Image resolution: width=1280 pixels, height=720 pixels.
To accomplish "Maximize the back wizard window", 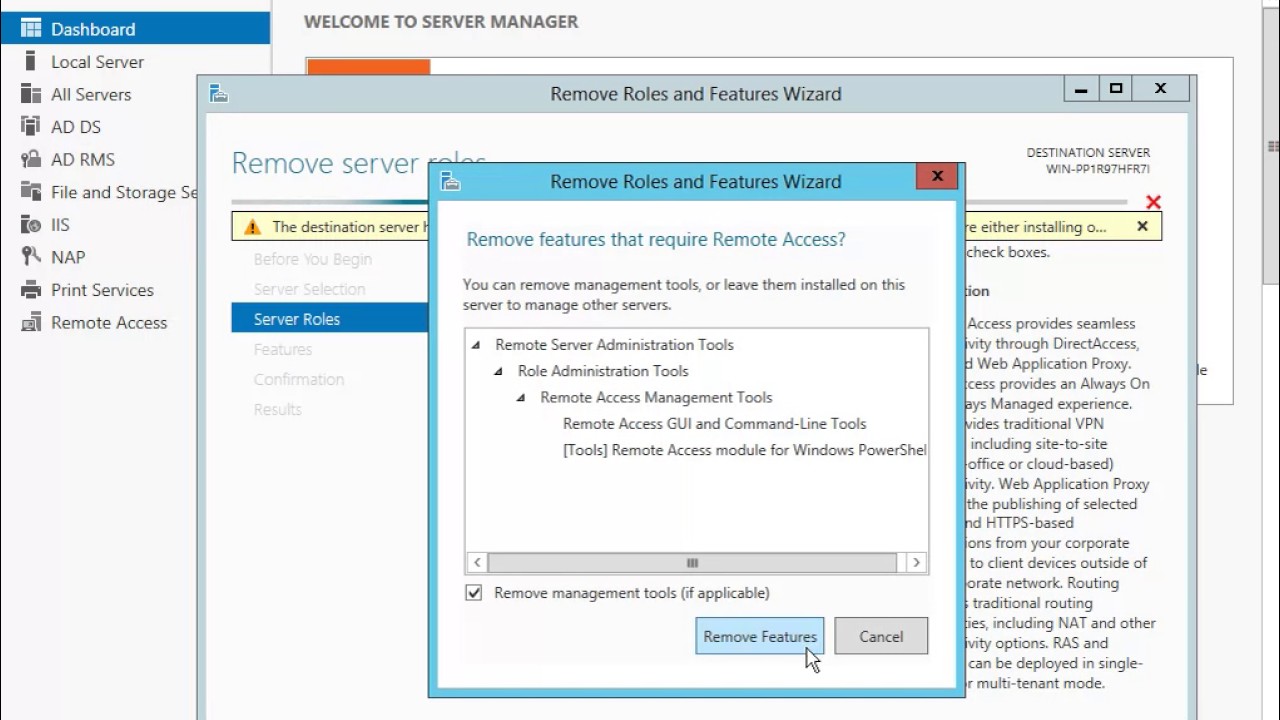I will coord(1116,88).
